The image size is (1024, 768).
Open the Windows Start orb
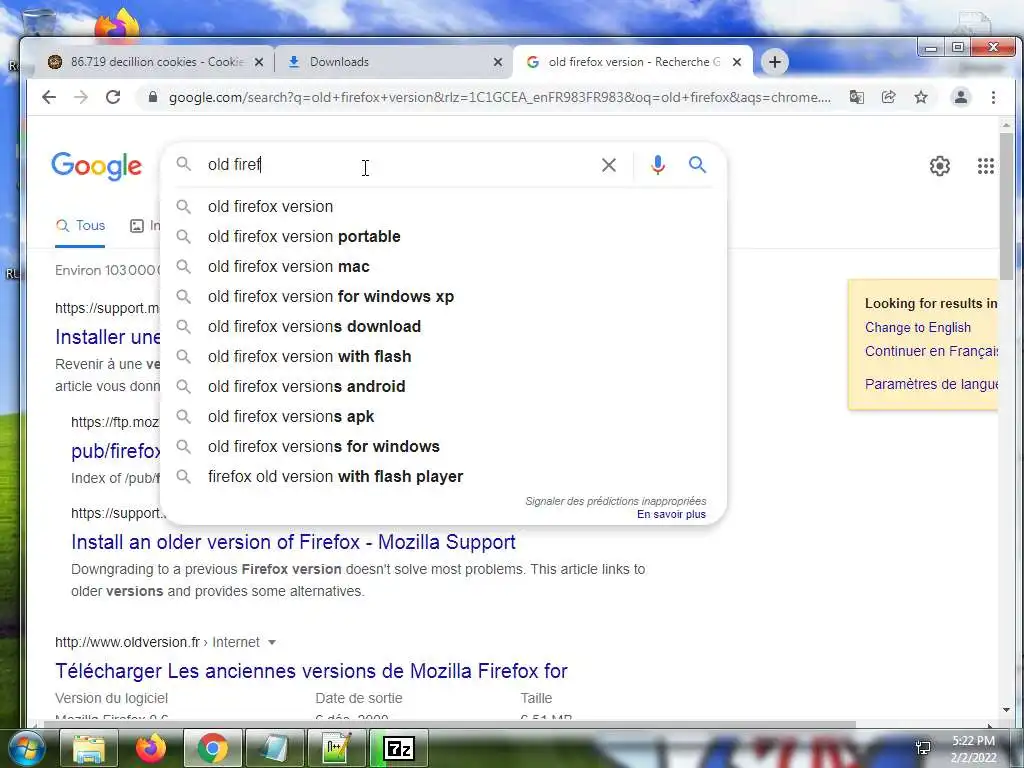pyautogui.click(x=26, y=749)
